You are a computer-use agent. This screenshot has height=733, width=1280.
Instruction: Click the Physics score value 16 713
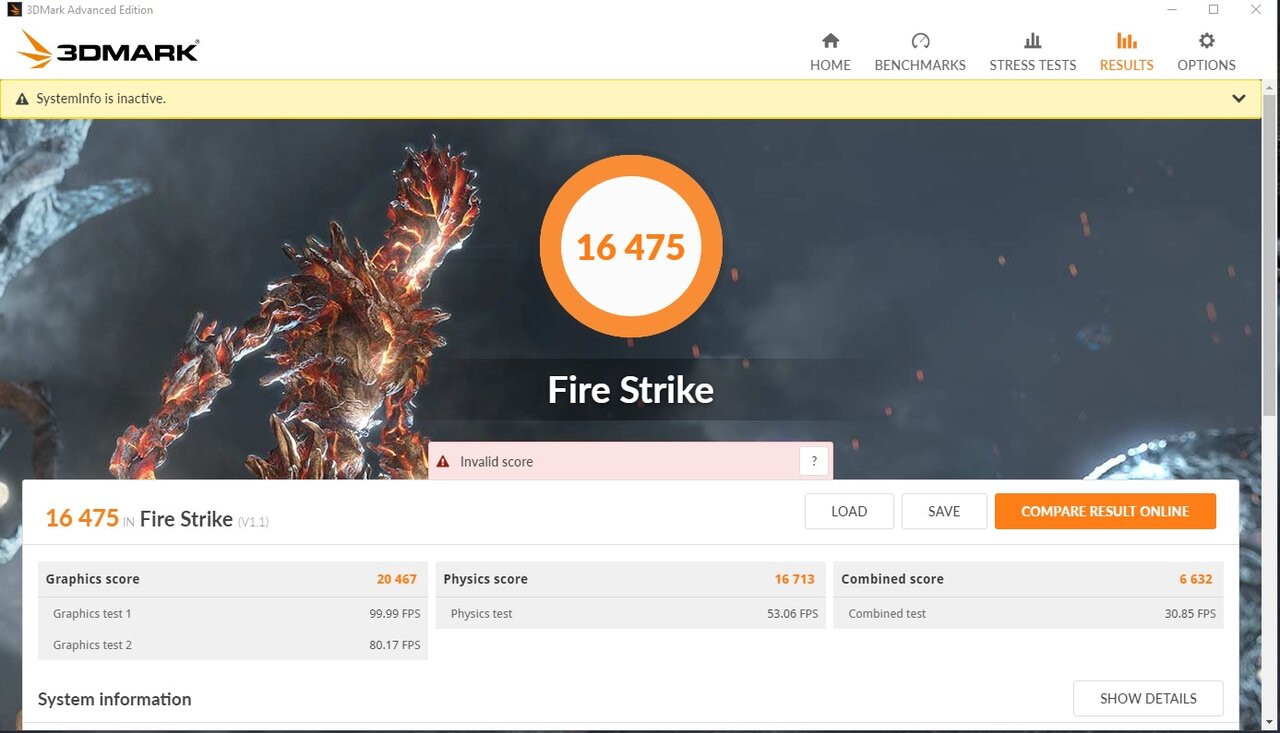pyautogui.click(x=795, y=579)
